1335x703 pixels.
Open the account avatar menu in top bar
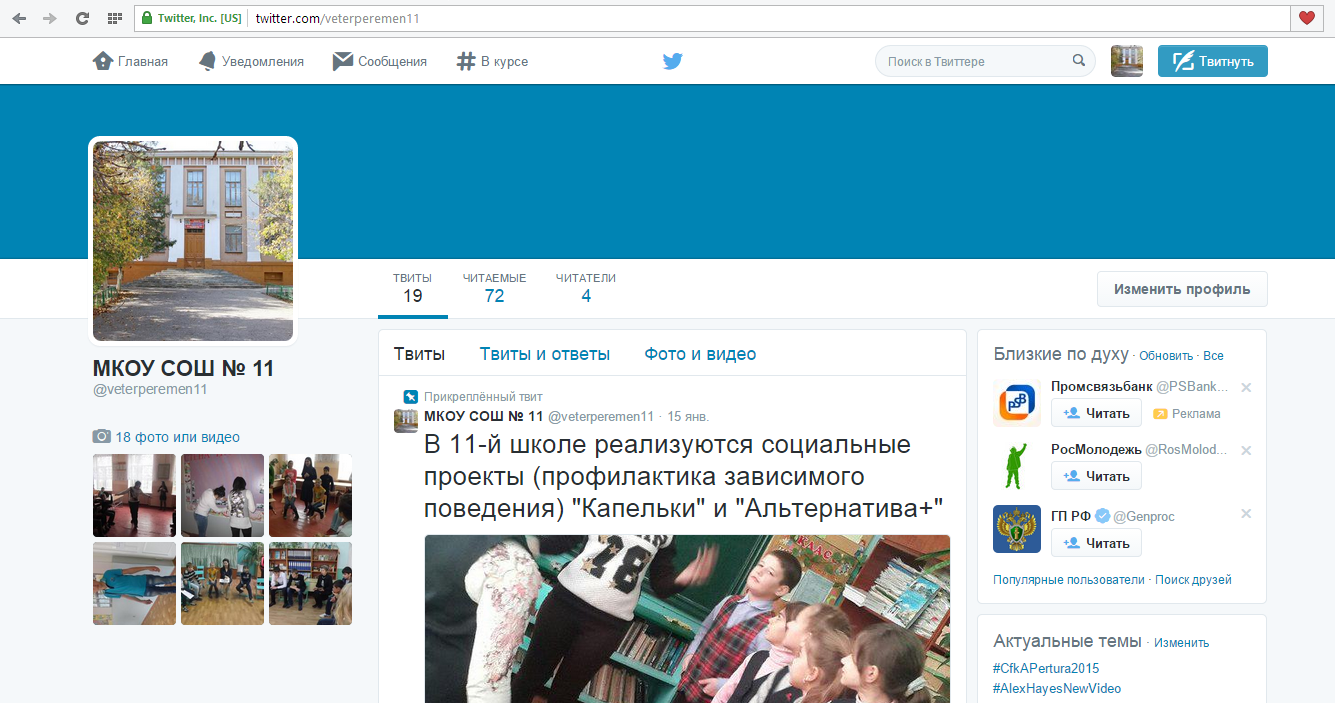1127,61
